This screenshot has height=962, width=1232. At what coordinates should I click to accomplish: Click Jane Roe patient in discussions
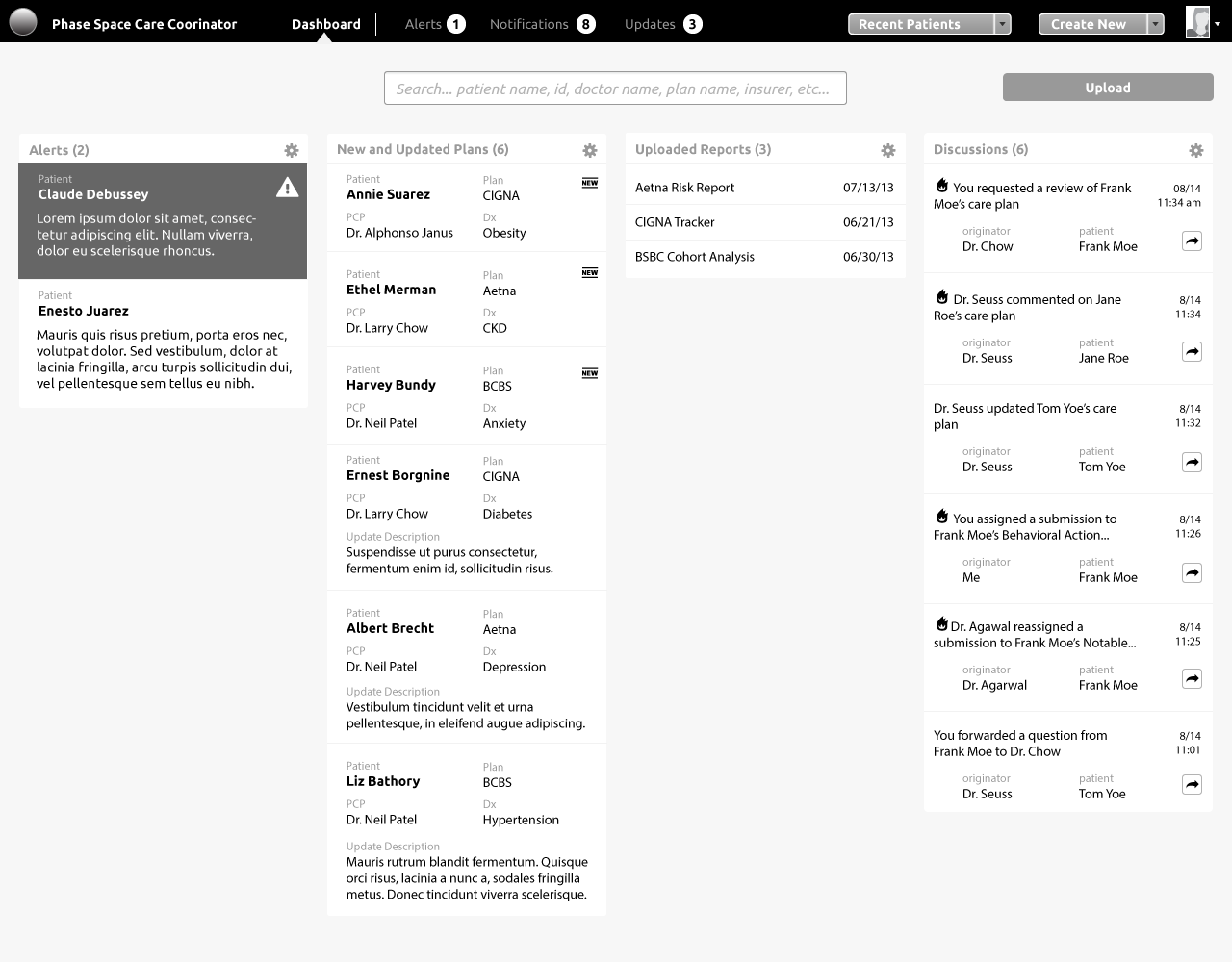pos(1104,358)
